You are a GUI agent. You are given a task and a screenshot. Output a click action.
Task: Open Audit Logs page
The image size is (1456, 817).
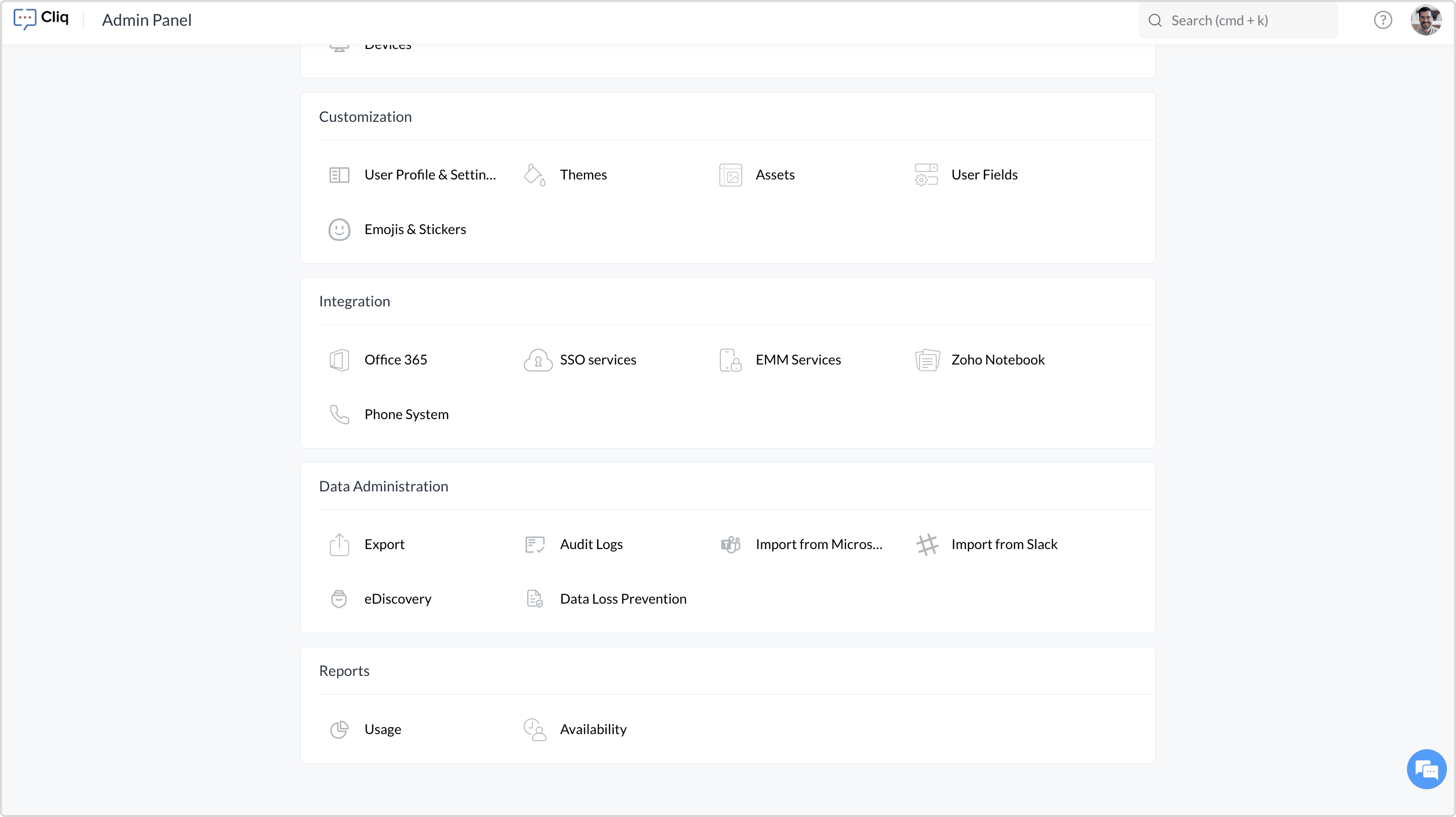click(590, 544)
